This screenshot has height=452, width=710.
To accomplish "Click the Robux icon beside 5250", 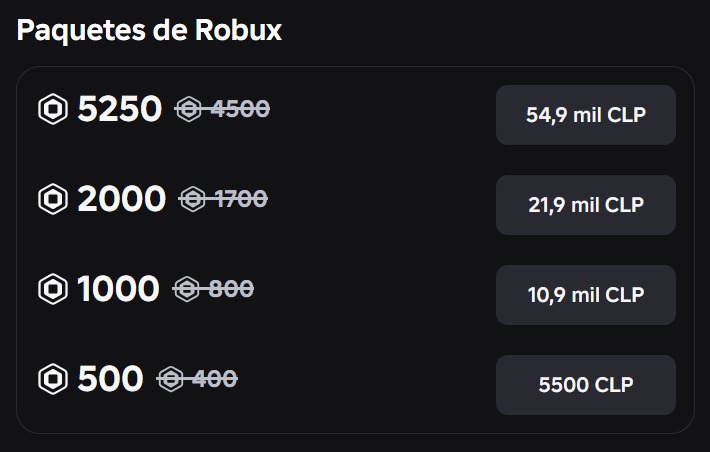I will click(53, 109).
